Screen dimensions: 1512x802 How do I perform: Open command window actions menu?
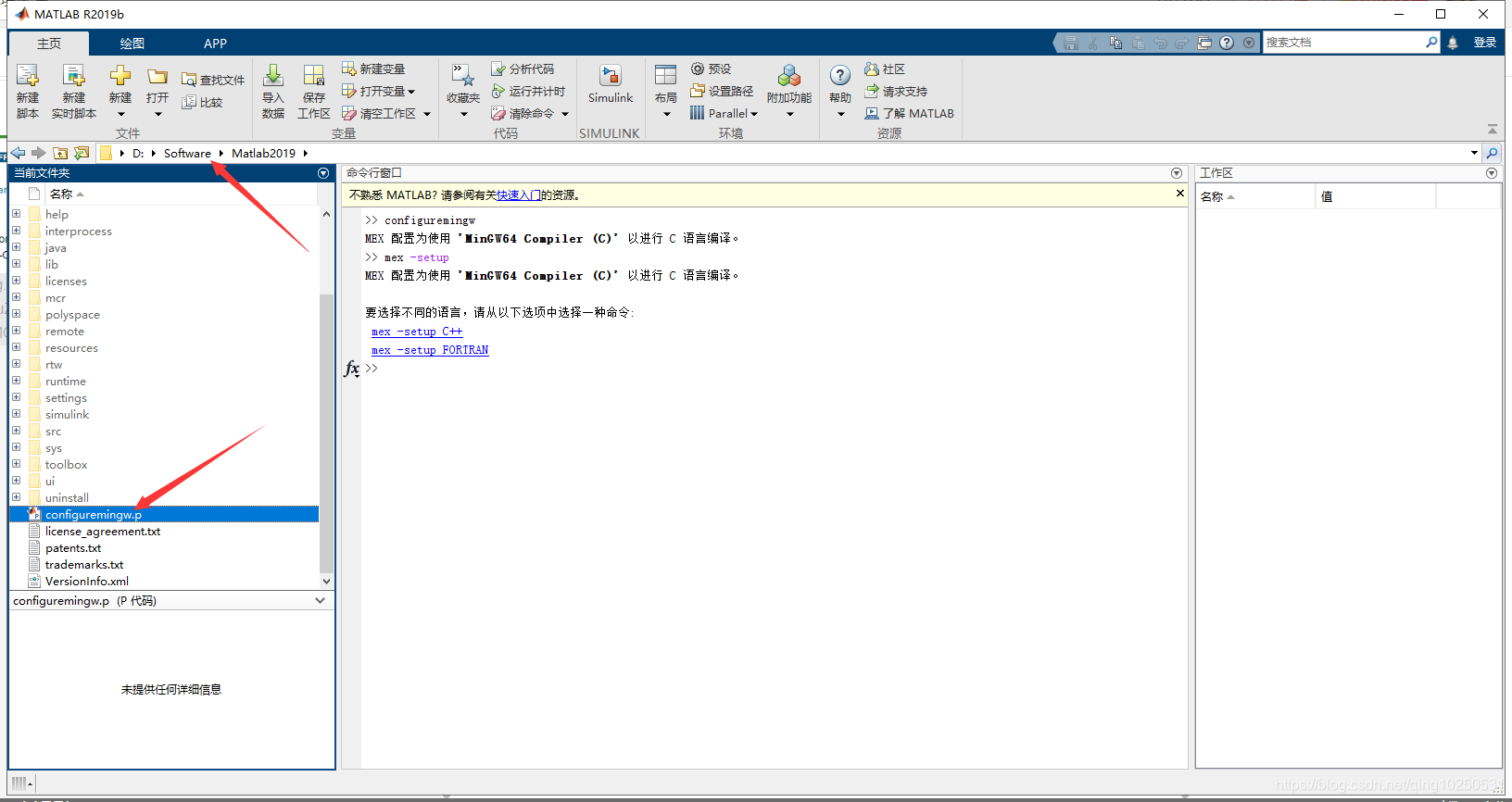1177,173
